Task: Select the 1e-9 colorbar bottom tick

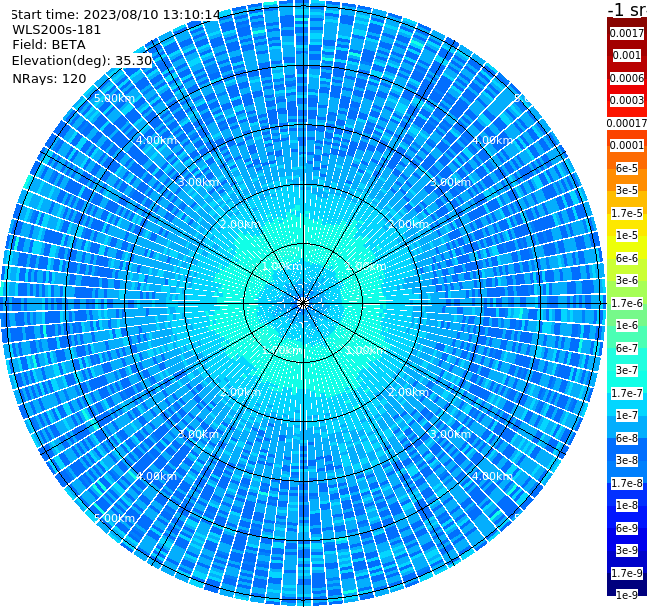Action: [x=627, y=595]
